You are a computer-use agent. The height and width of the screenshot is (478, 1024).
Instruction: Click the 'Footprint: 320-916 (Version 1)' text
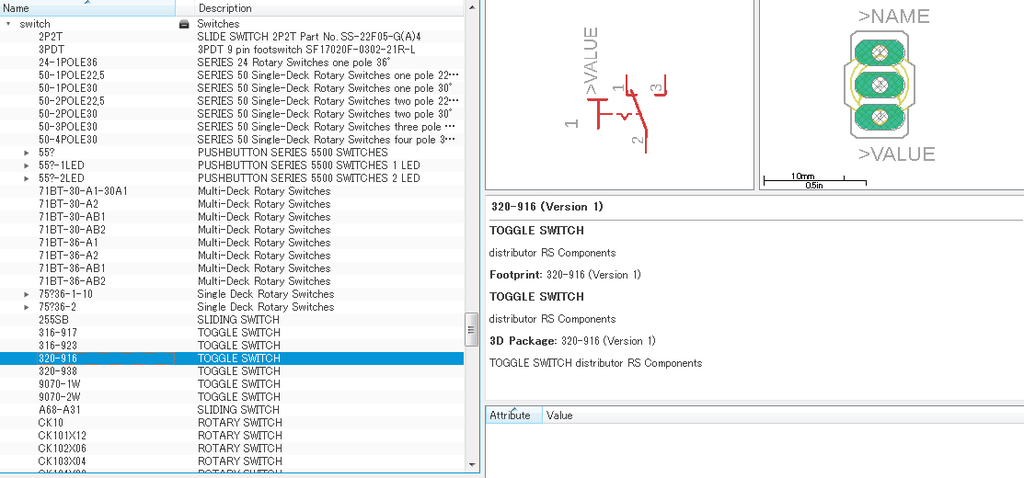coord(566,275)
